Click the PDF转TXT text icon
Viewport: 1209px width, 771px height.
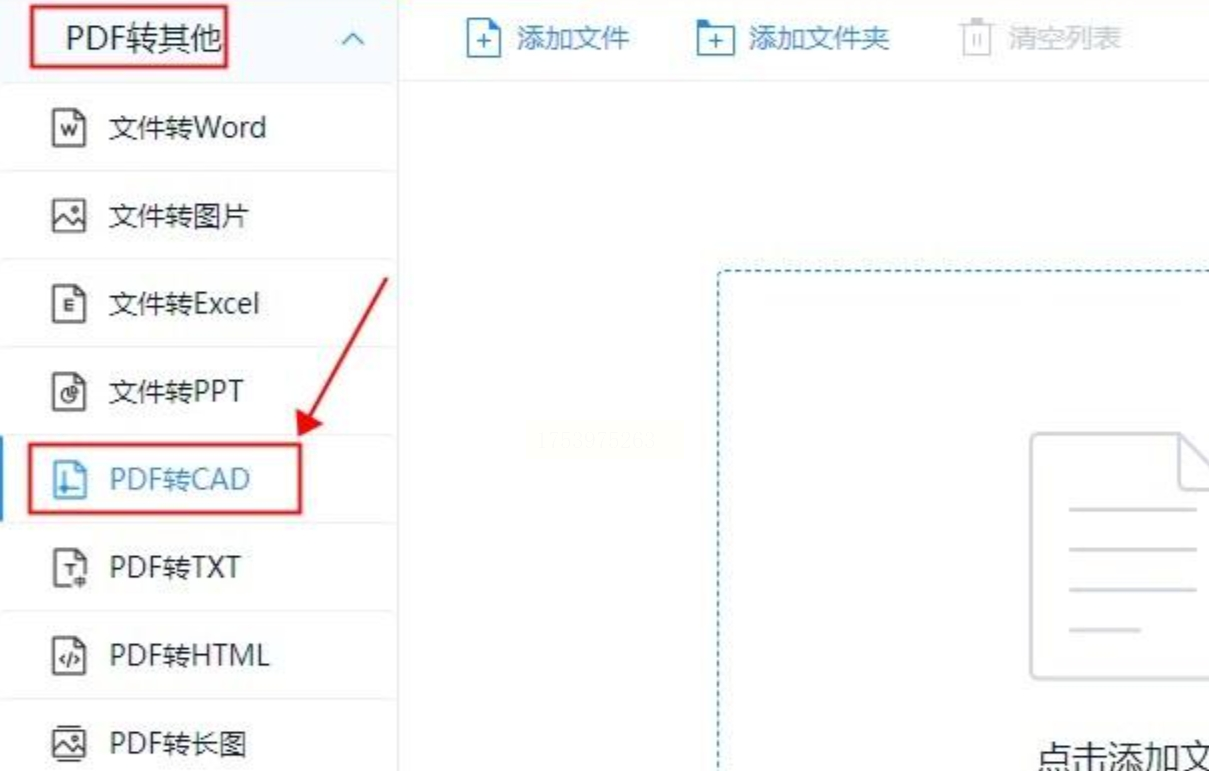[x=68, y=568]
